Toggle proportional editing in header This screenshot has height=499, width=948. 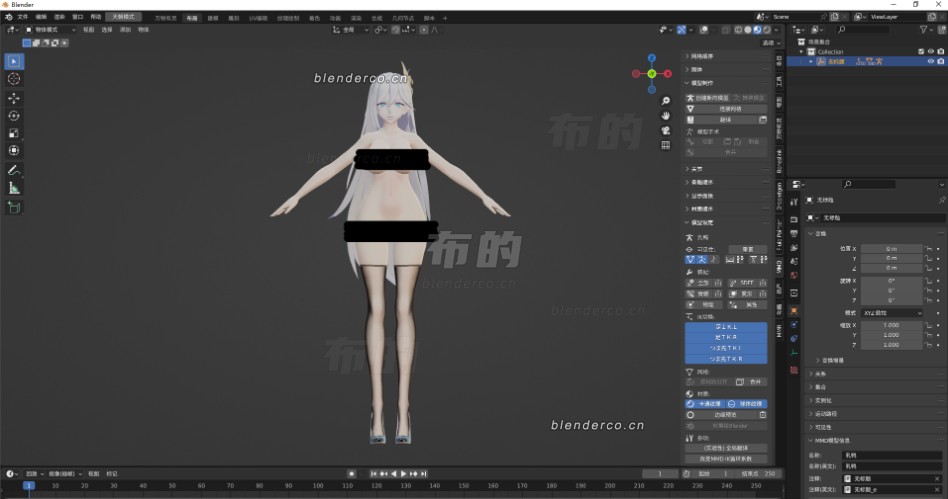[424, 30]
